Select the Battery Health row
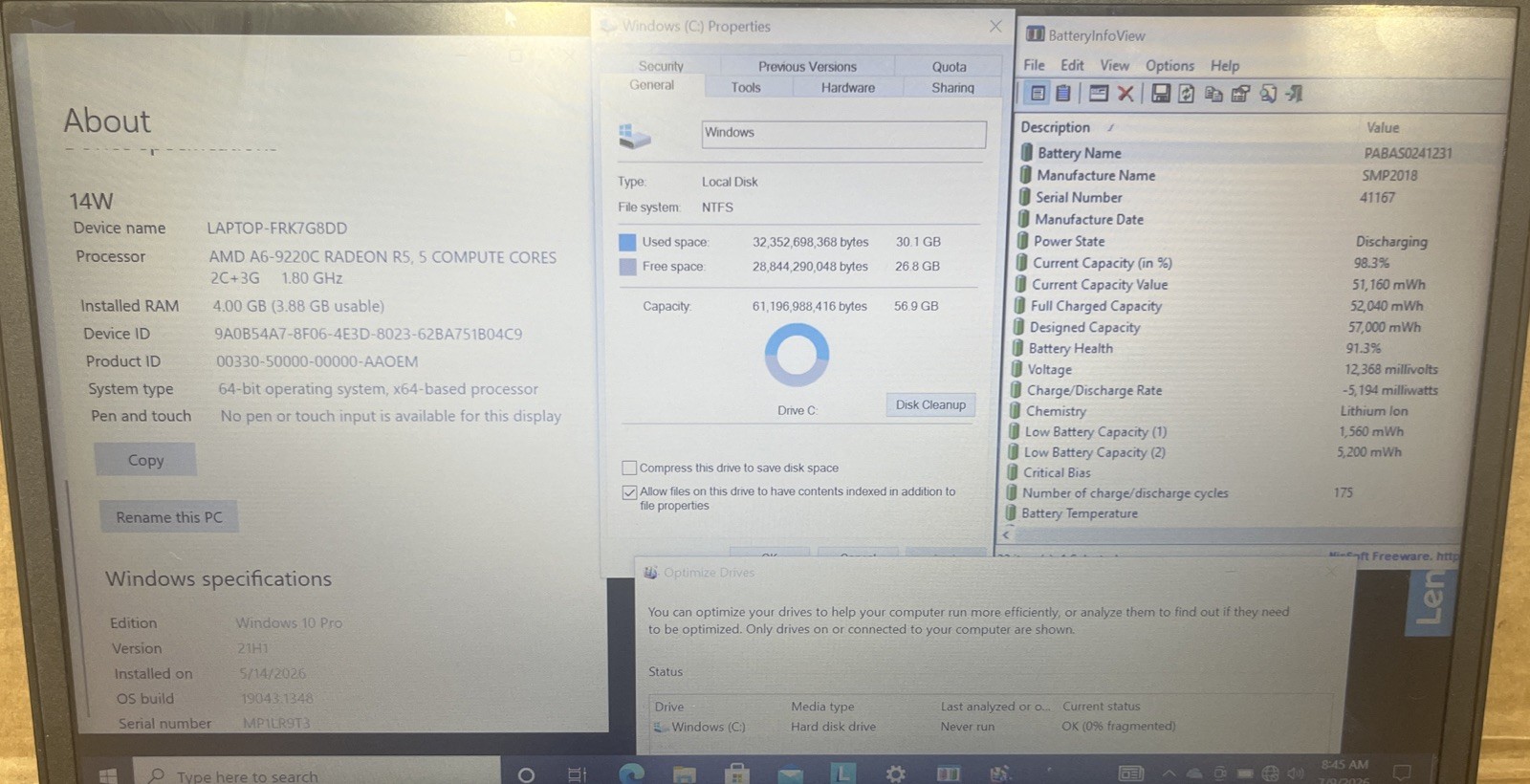The height and width of the screenshot is (784, 1530). tap(1243, 348)
